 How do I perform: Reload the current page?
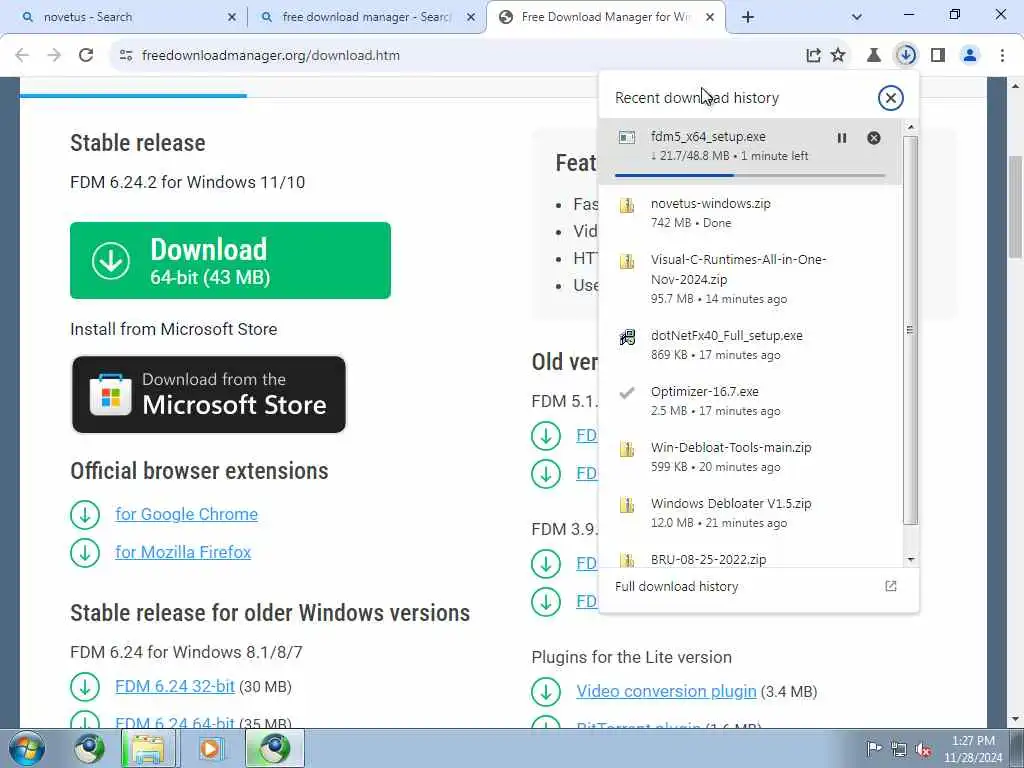tap(86, 55)
